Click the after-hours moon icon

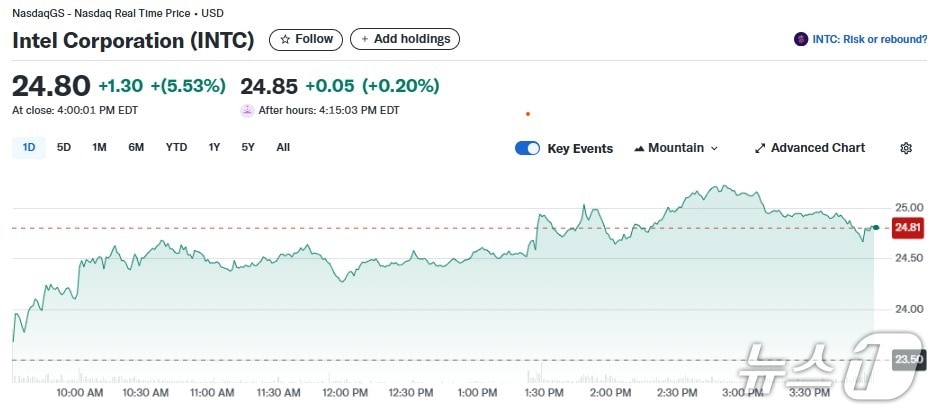point(247,110)
